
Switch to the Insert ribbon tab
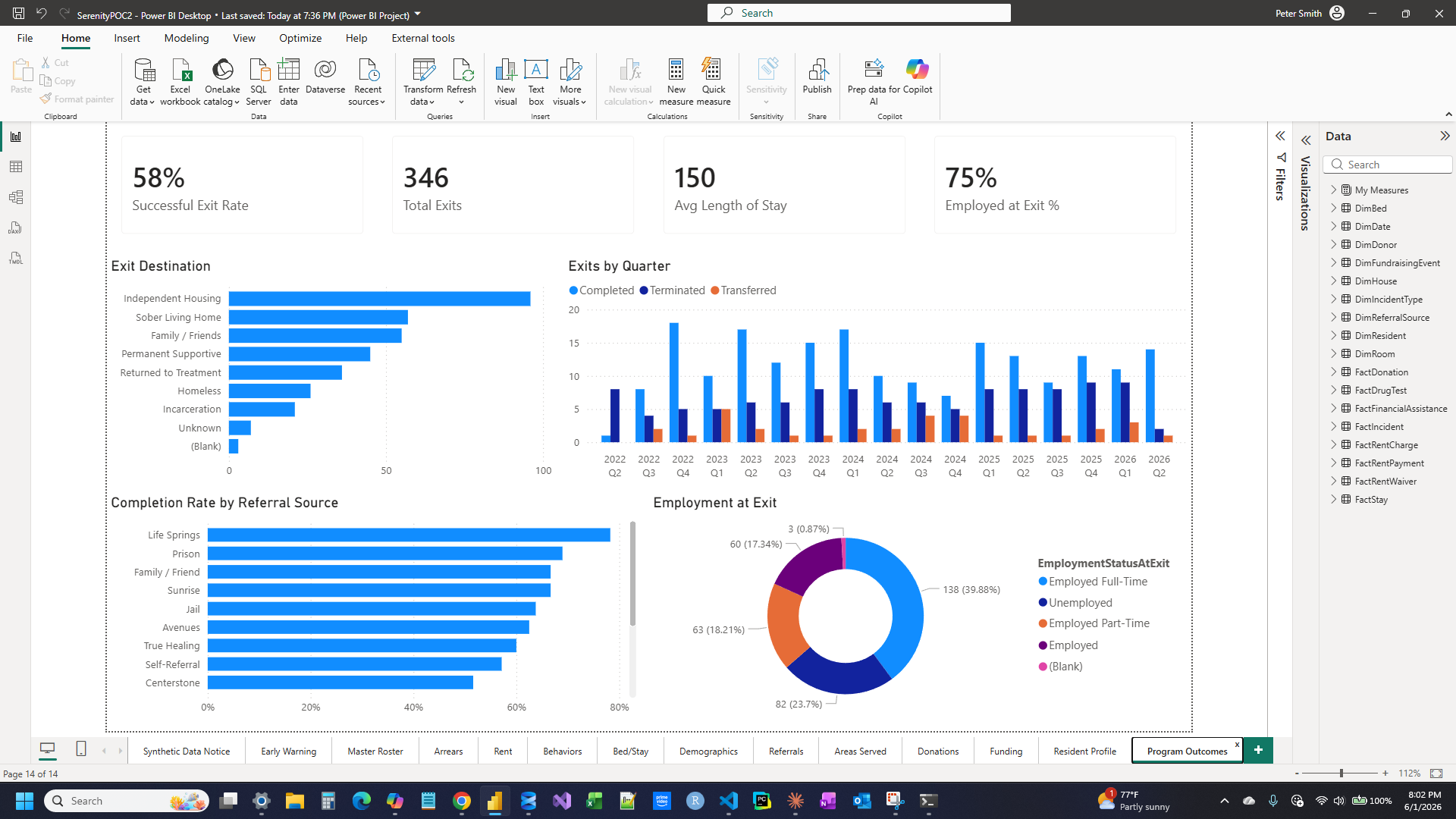tap(127, 38)
